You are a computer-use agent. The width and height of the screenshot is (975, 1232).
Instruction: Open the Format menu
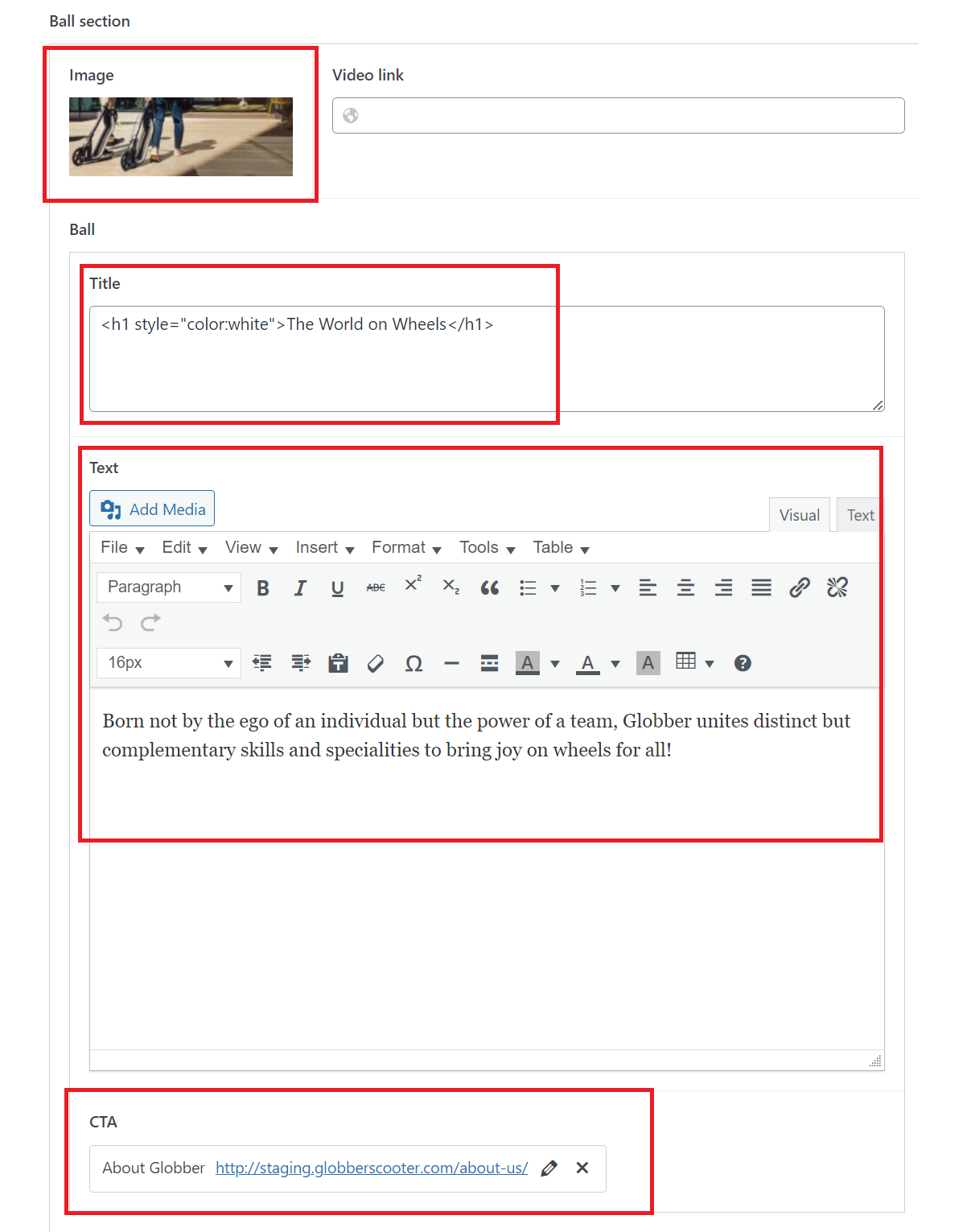point(406,548)
